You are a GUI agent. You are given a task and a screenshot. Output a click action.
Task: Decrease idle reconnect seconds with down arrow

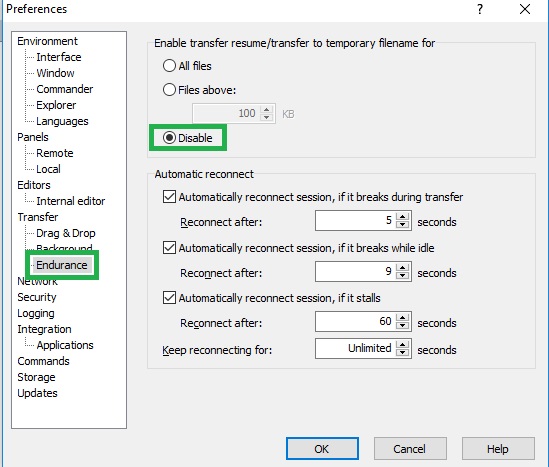coord(403,275)
